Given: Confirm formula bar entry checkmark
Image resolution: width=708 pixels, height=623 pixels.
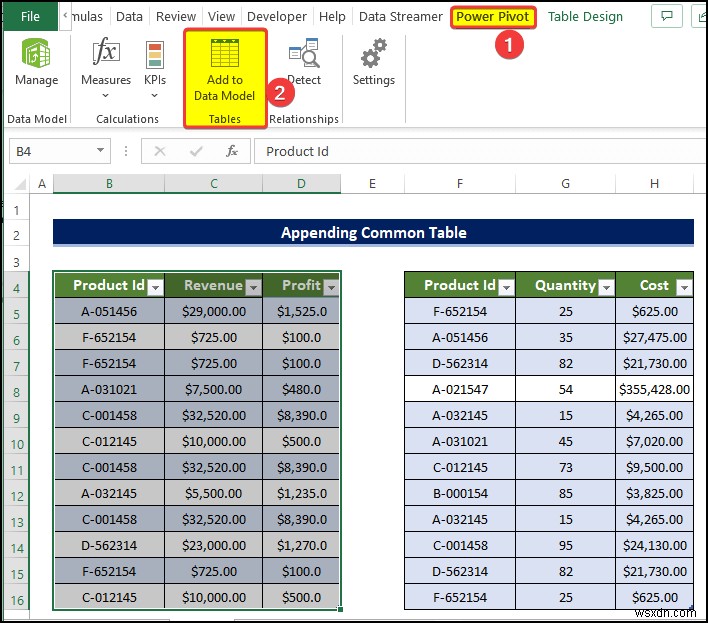Looking at the screenshot, I should [196, 151].
